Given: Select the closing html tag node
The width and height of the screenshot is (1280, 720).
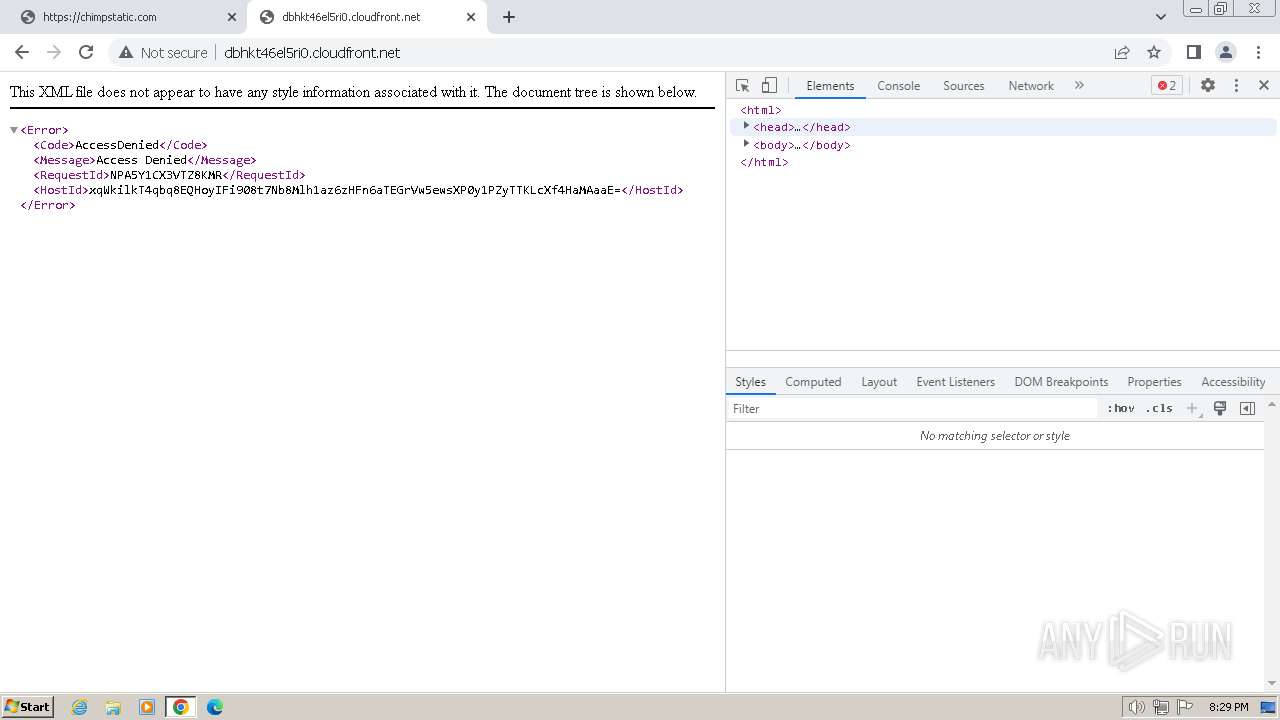Looking at the screenshot, I should pyautogui.click(x=764, y=162).
